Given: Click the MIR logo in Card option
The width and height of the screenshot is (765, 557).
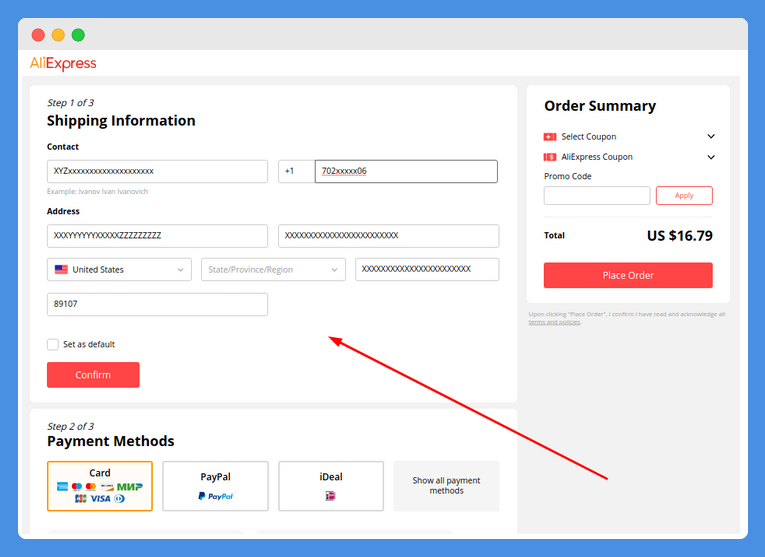Looking at the screenshot, I should coord(130,487).
